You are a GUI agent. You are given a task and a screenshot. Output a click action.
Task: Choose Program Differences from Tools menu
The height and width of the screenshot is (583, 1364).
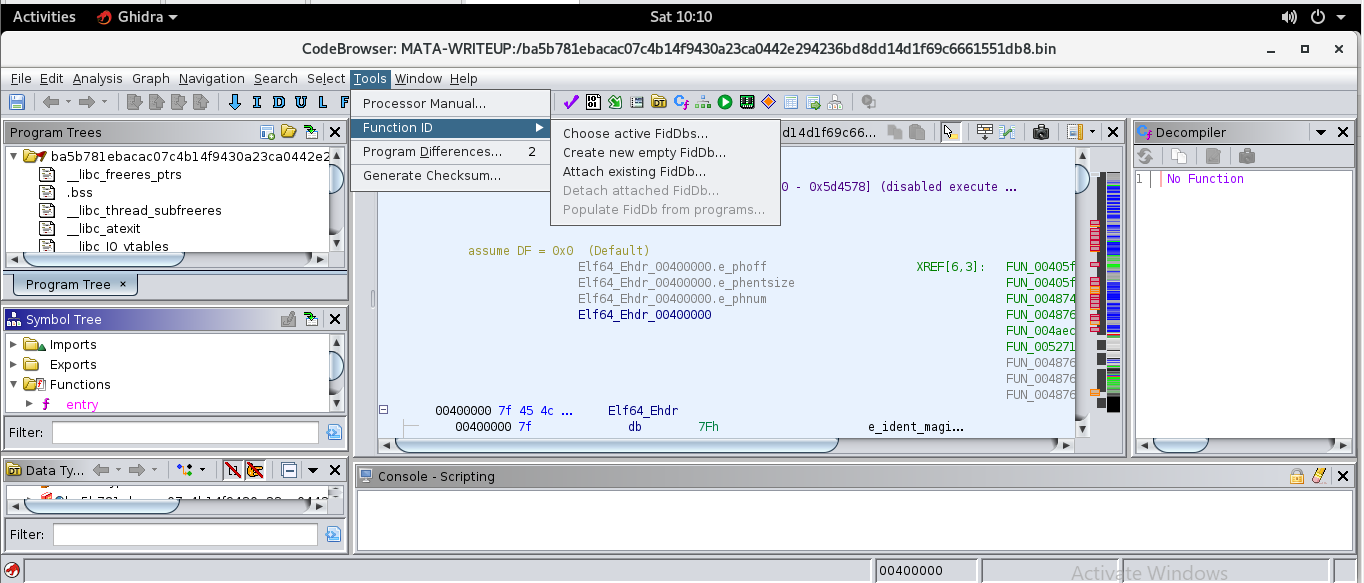pyautogui.click(x=450, y=151)
